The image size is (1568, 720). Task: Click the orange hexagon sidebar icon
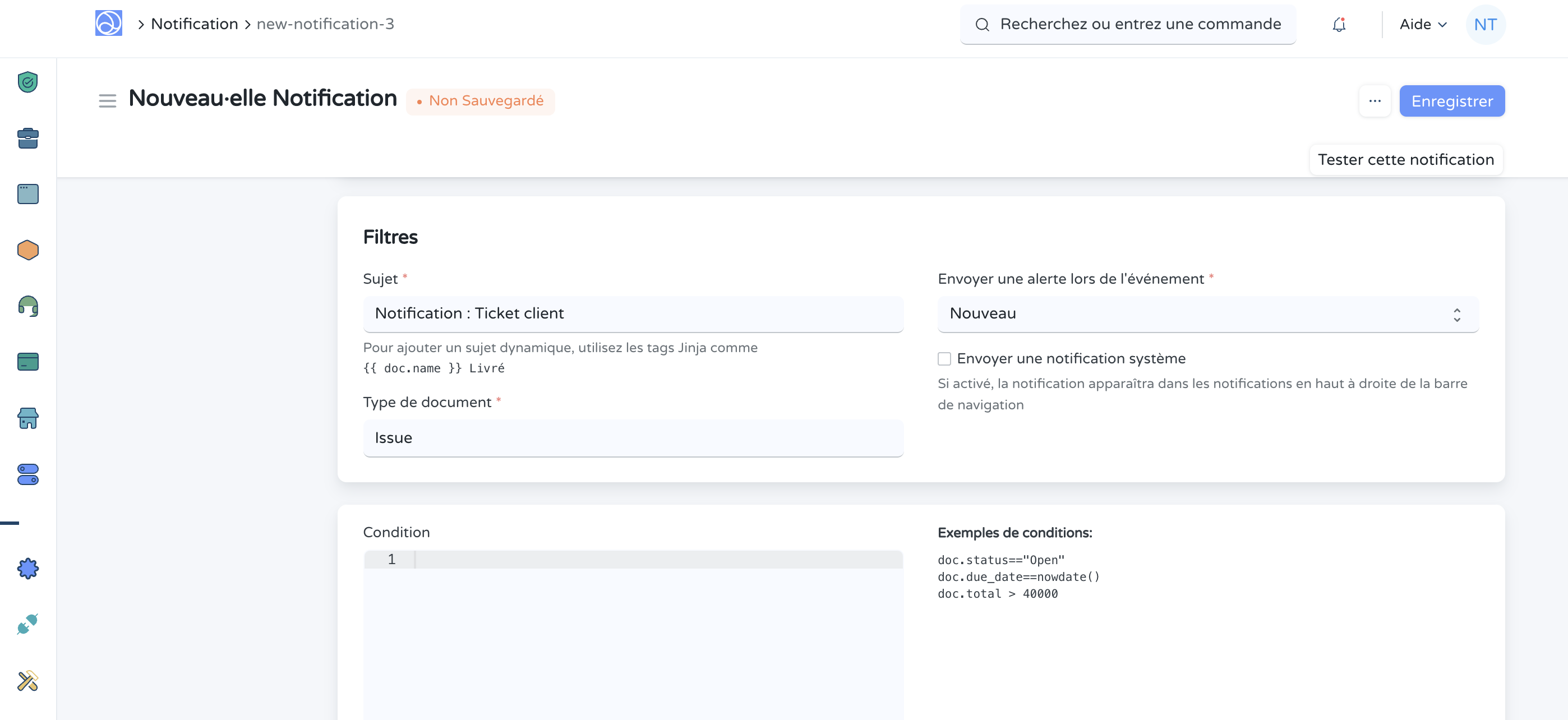[x=28, y=250]
